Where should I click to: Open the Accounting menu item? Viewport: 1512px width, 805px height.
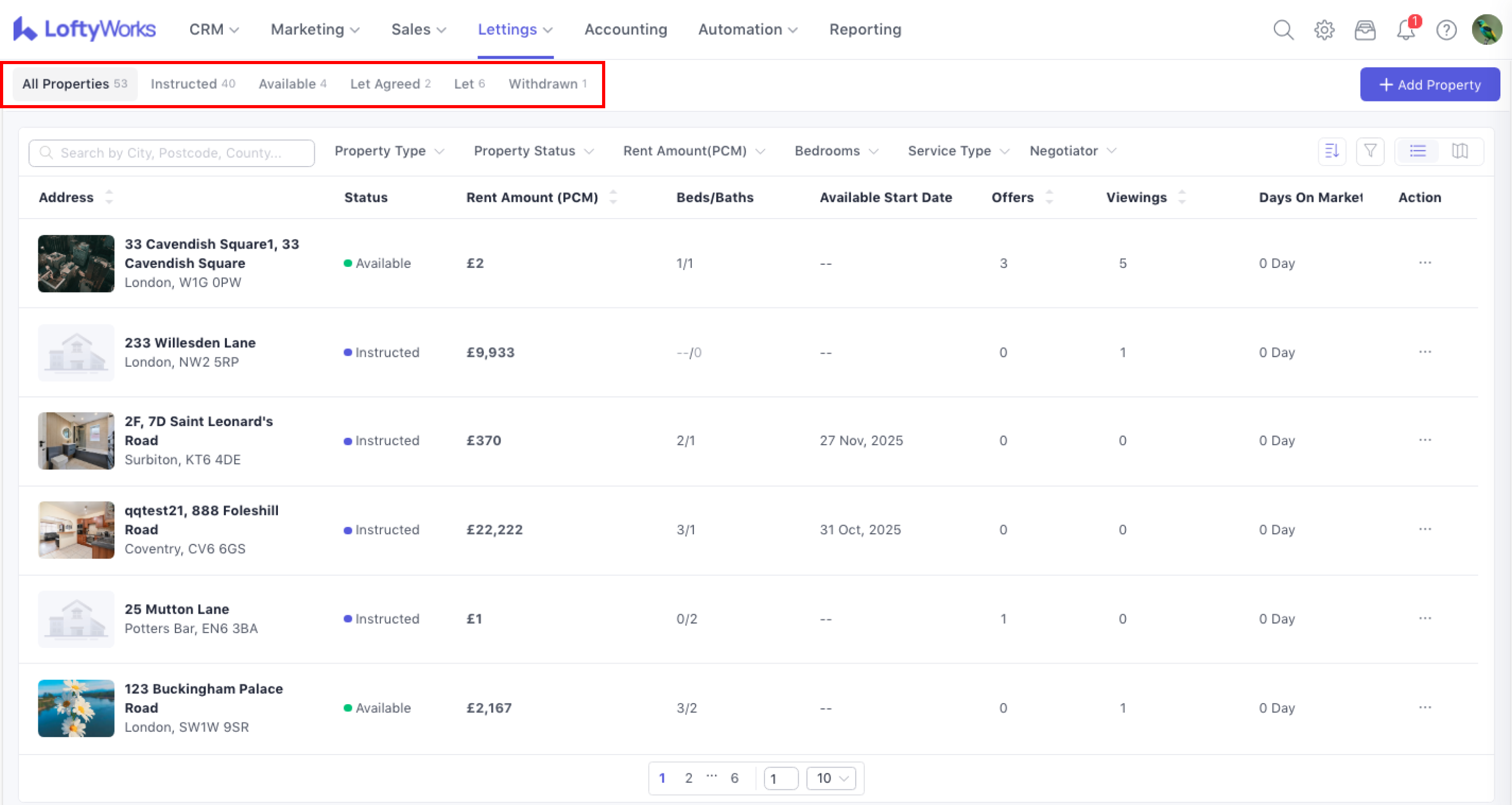click(625, 29)
